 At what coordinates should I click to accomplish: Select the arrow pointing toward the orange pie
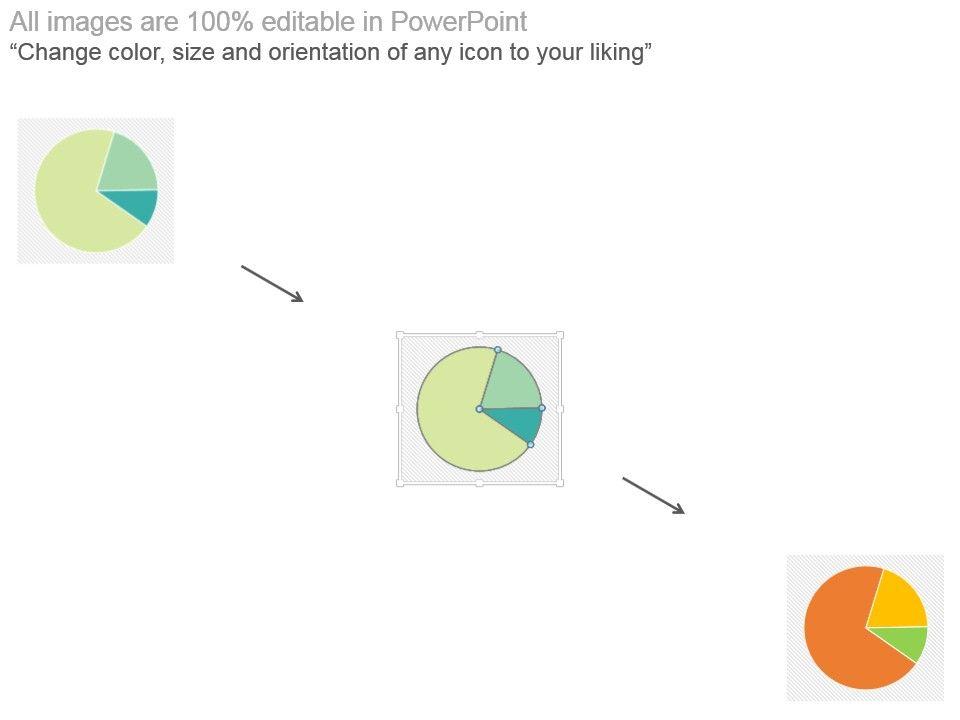click(653, 496)
